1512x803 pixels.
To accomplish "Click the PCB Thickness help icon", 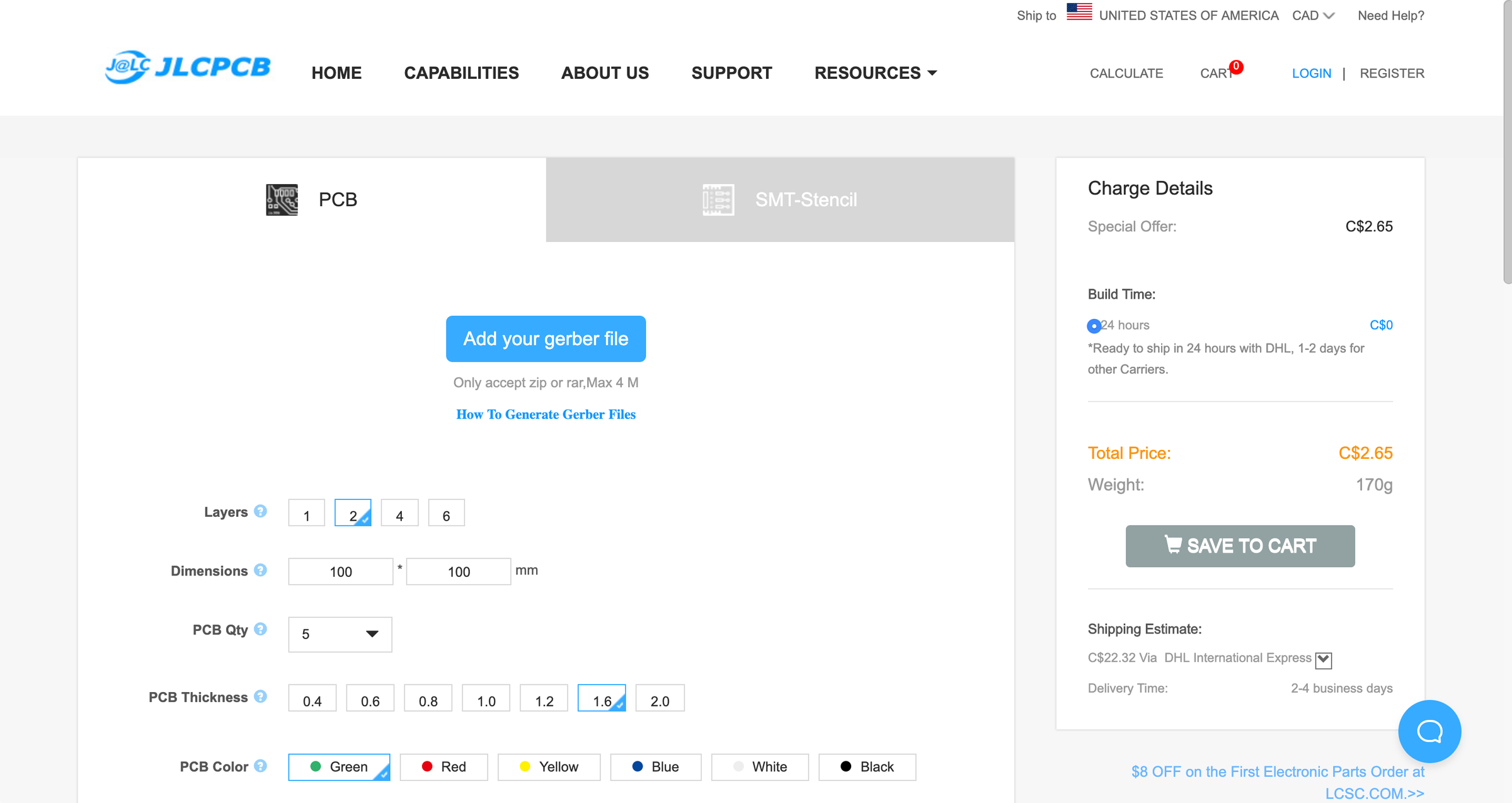I will (x=260, y=696).
